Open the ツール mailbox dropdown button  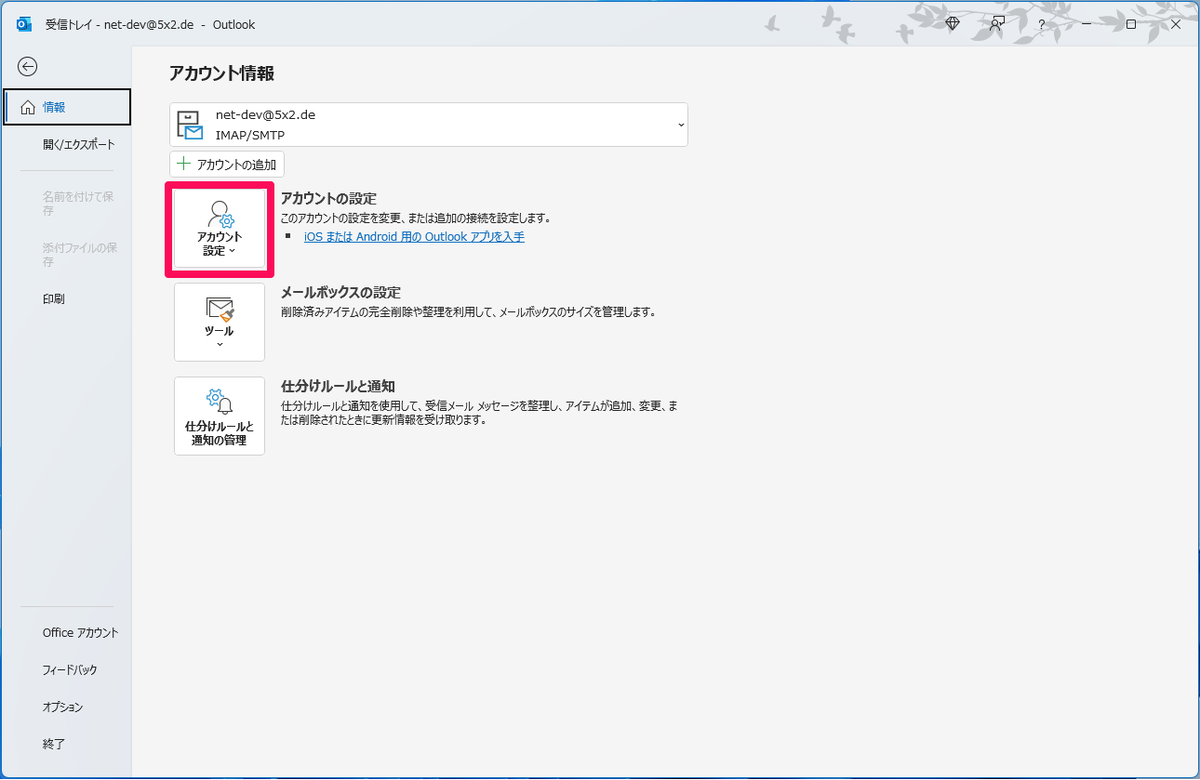click(x=219, y=322)
